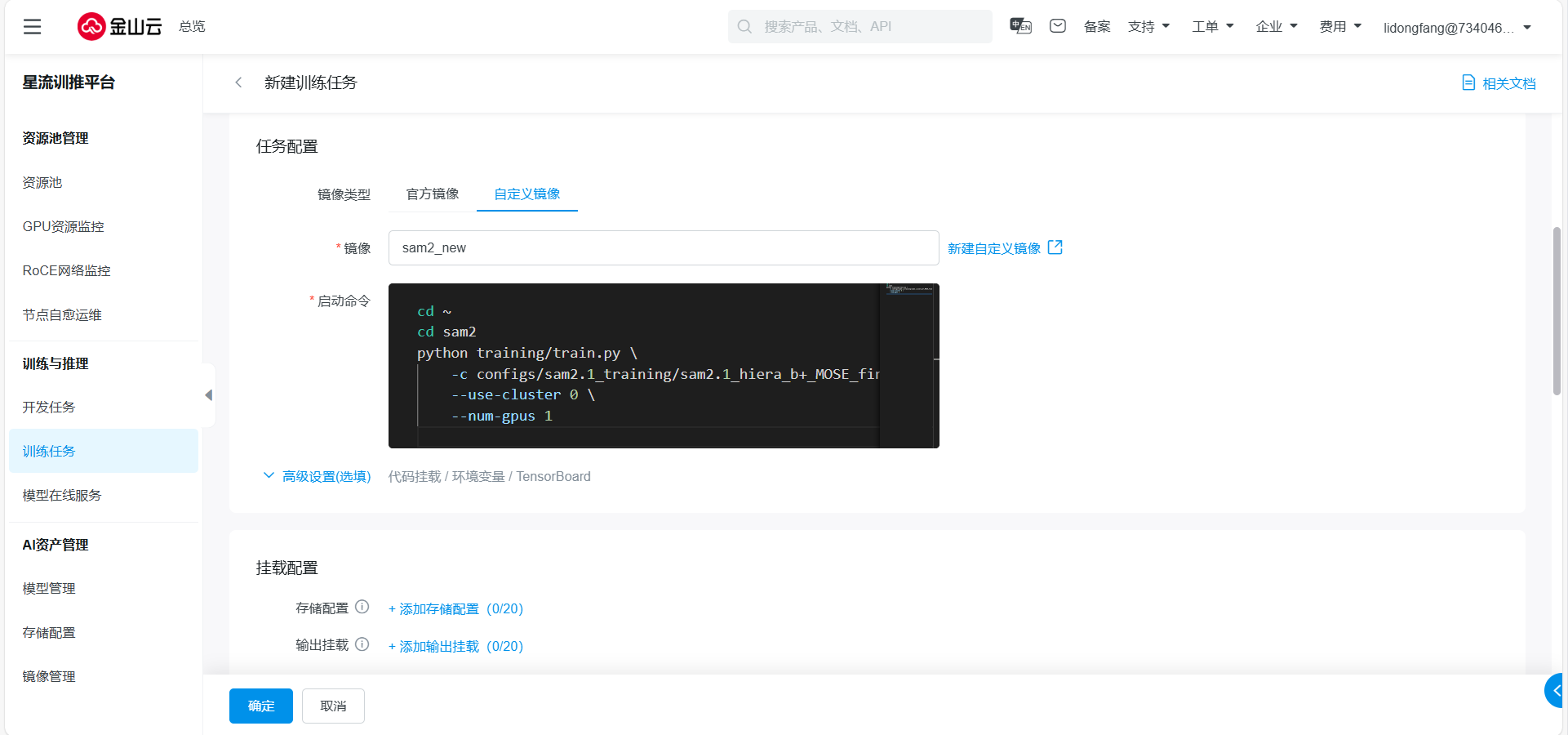Open the floating blue side panel button
Image resolution: width=1568 pixels, height=735 pixels.
pos(1554,691)
